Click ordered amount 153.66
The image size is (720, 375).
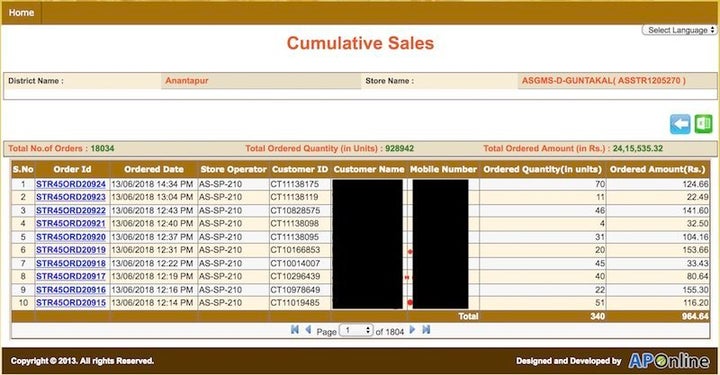[x=695, y=250]
